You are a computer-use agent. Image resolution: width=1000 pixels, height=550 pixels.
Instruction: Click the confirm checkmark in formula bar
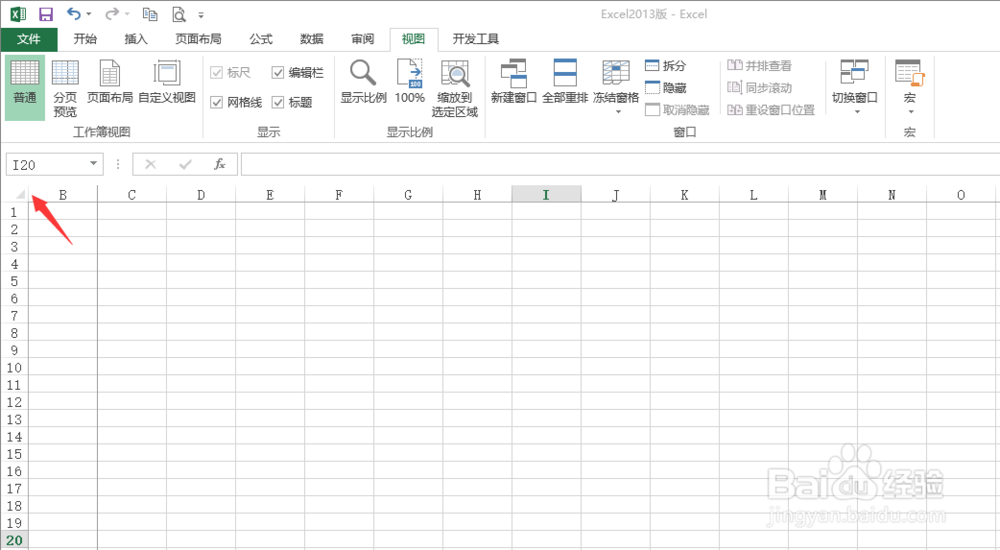[185, 165]
